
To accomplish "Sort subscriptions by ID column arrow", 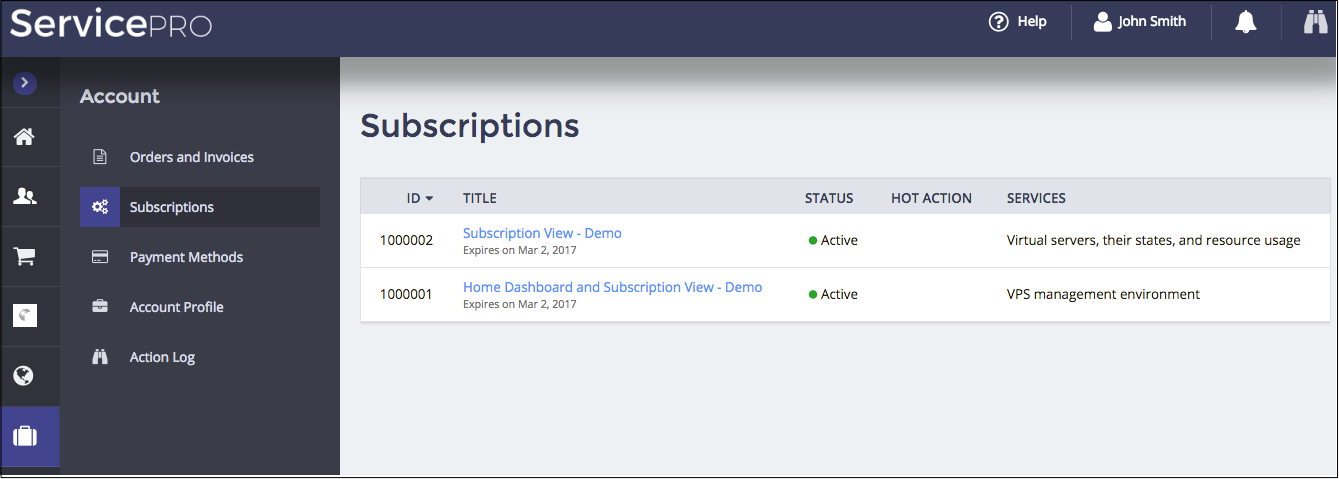I will (x=429, y=198).
